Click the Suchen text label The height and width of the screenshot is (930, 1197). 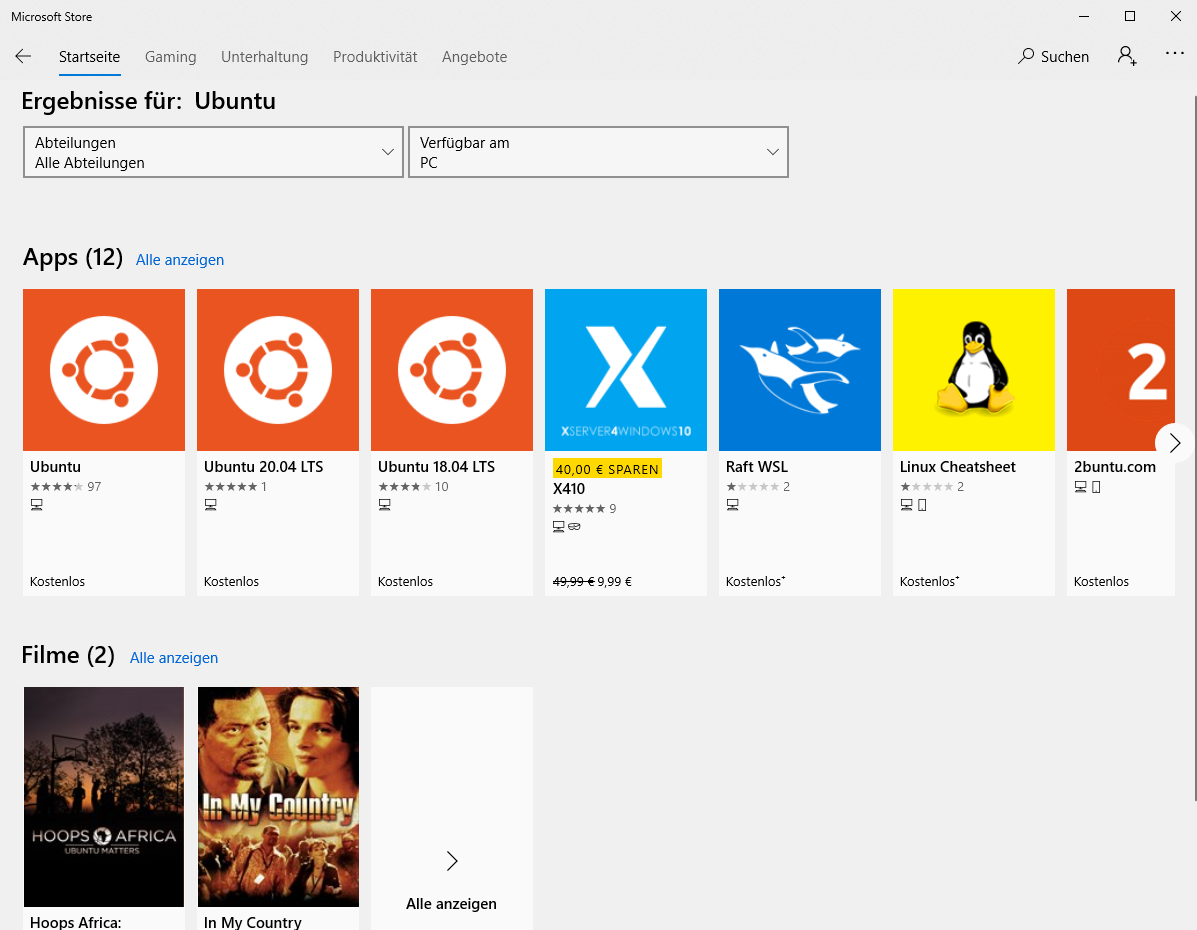tap(1065, 57)
